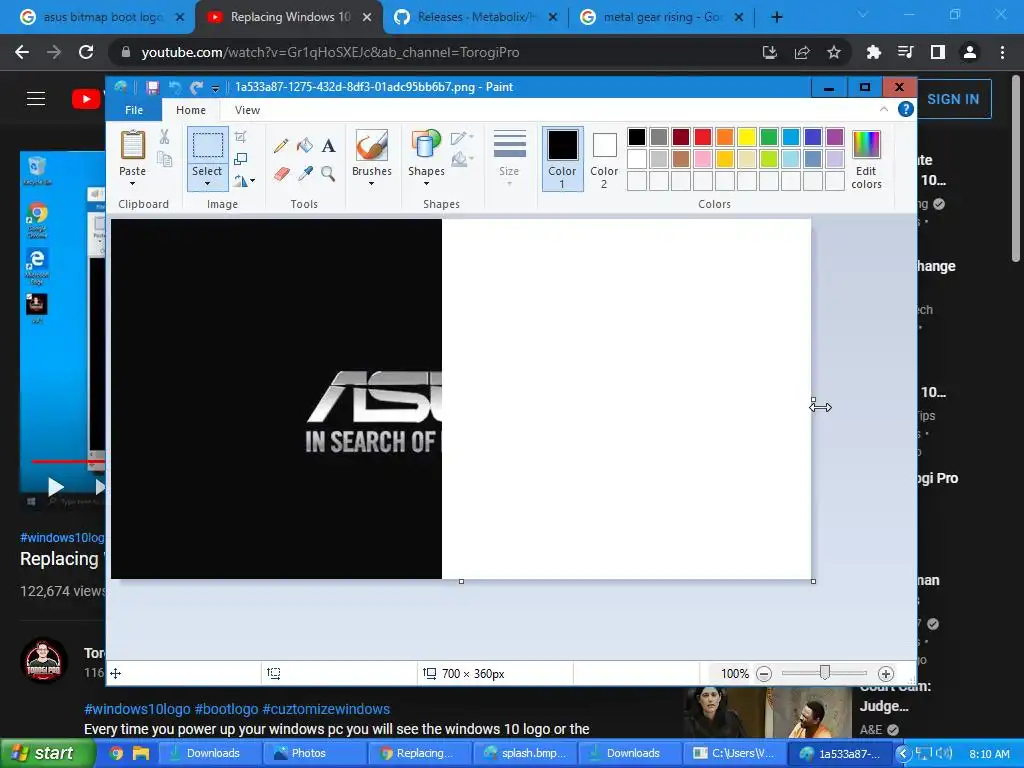The image size is (1024, 768).
Task: Open the Shapes gallery icon
Action: [426, 144]
